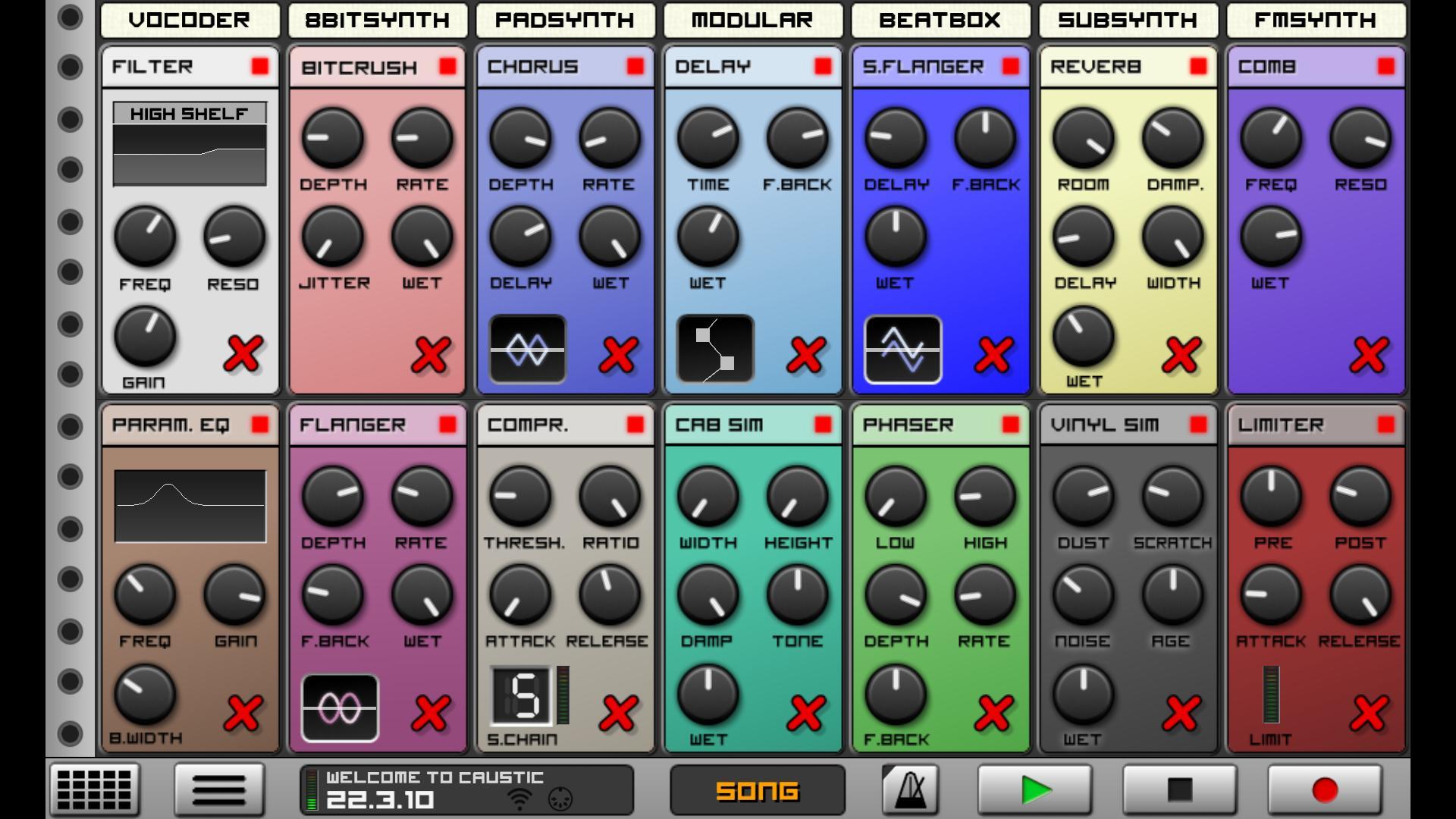Open the HIGH SHELF filter type selector
1456x819 pixels.
coord(189,114)
